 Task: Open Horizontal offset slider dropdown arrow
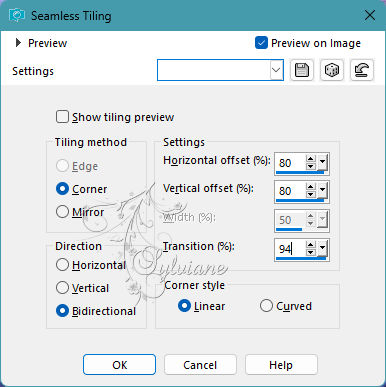click(322, 163)
